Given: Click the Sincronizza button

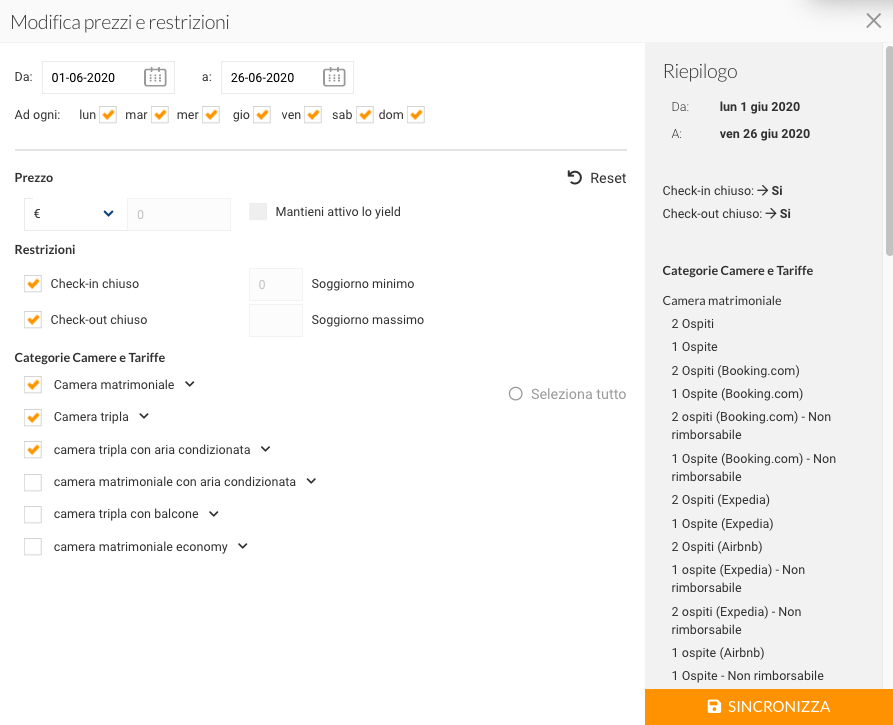Looking at the screenshot, I should [769, 707].
